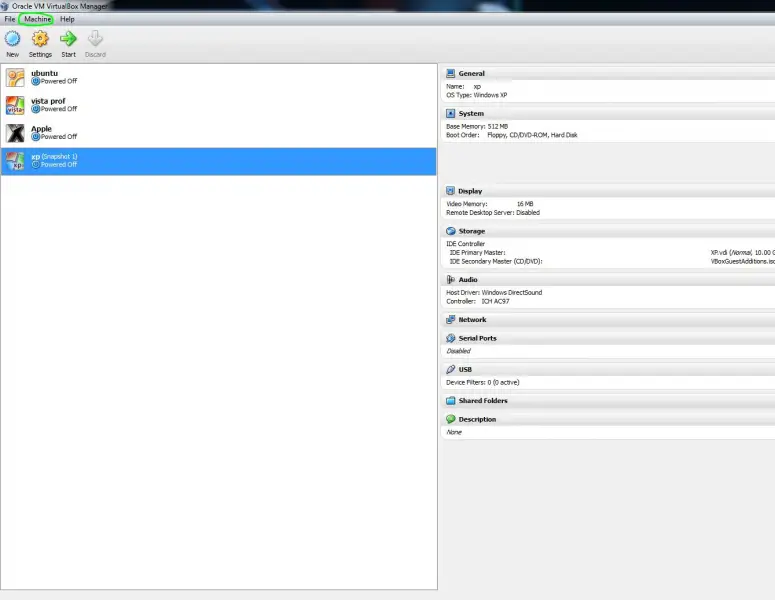The image size is (775, 600).
Task: Click the OS Type Windows XP value
Action: point(490,95)
